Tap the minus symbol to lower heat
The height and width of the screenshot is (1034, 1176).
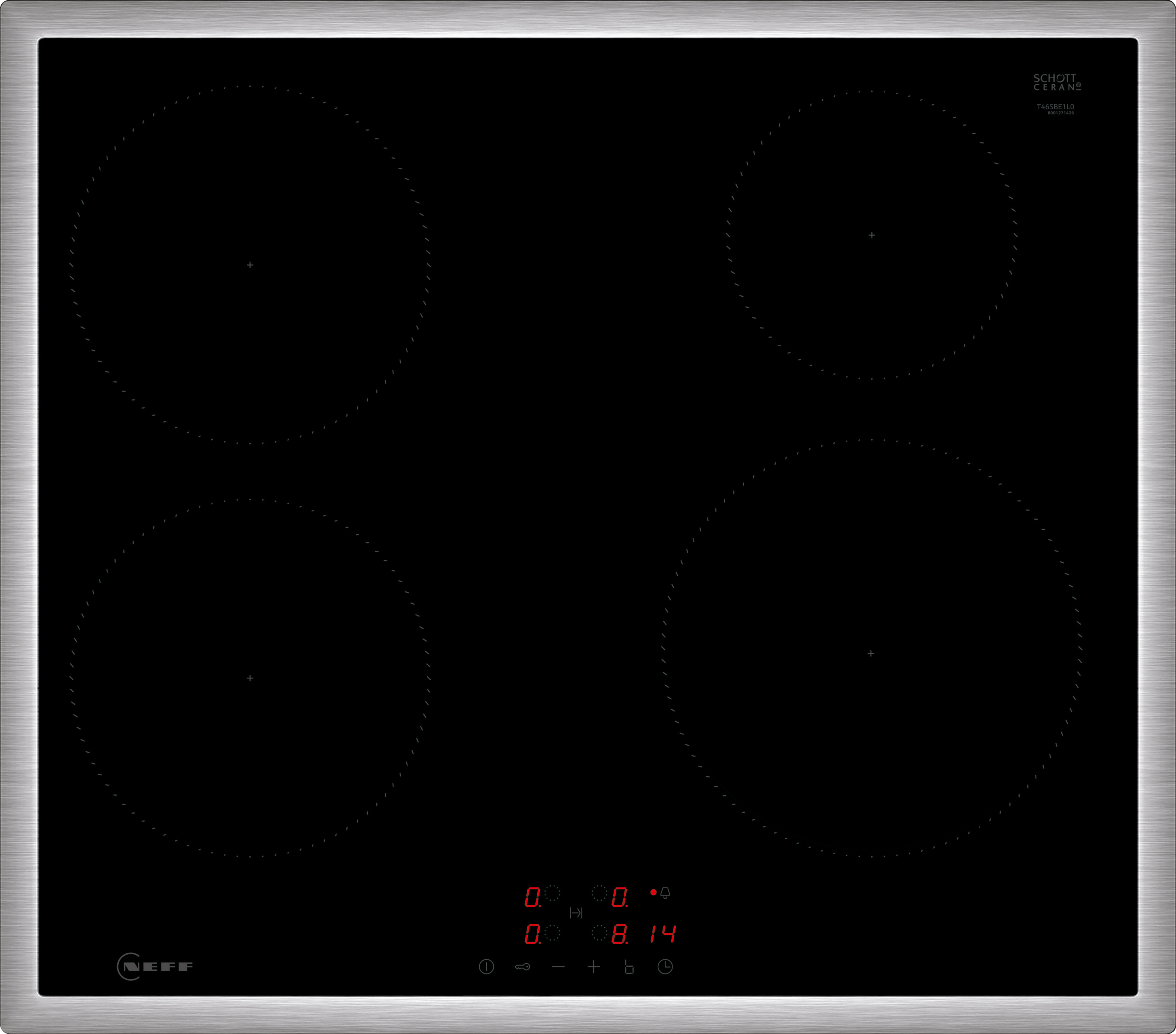558,967
